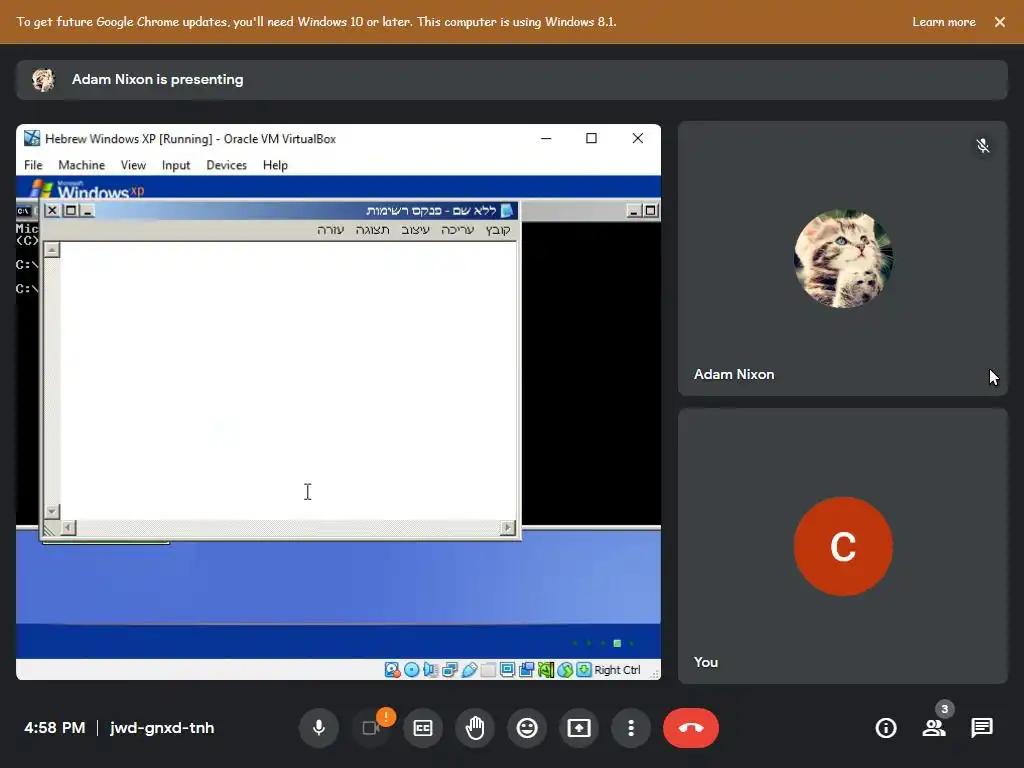Image resolution: width=1024 pixels, height=768 pixels.
Task: Dismiss the Chrome update banner
Action: pos(999,22)
